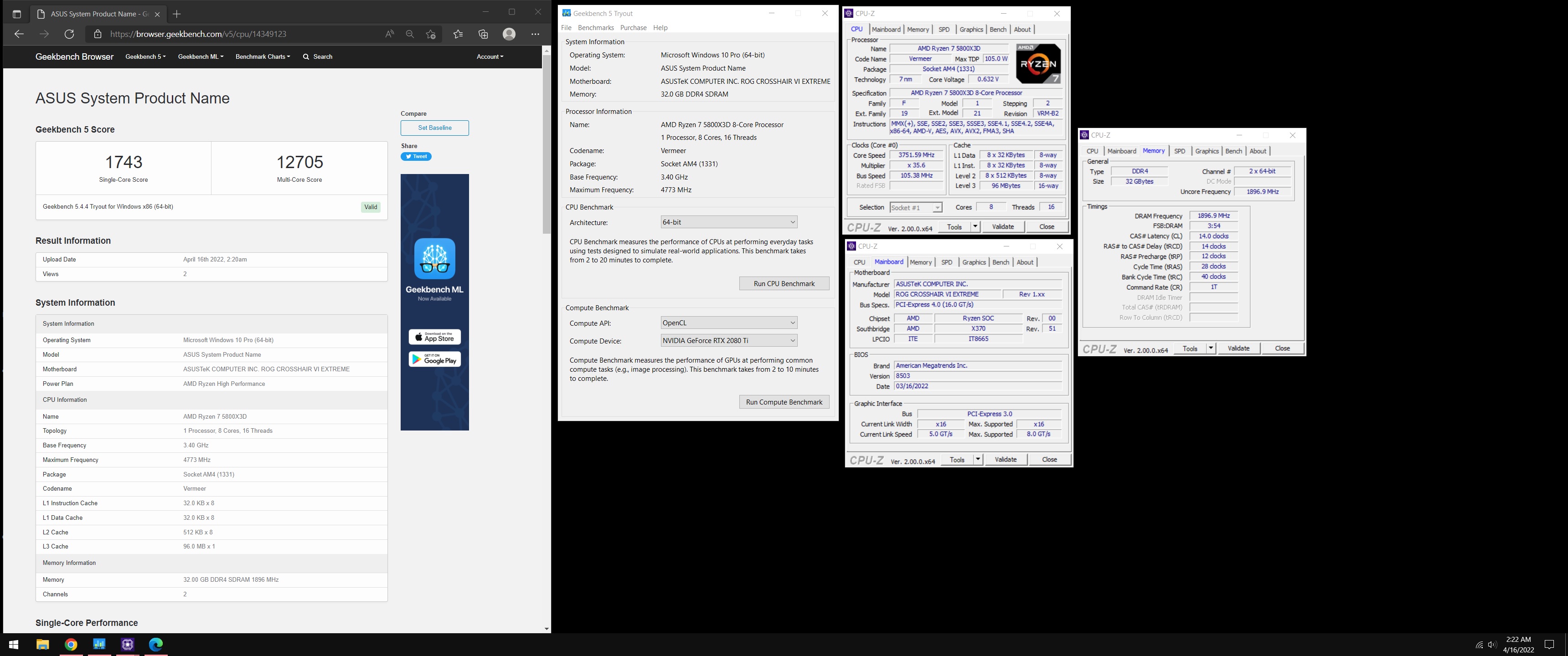The width and height of the screenshot is (1568, 656).
Task: Switch to SPD tab in CPU-Z CPU window
Action: 944,29
